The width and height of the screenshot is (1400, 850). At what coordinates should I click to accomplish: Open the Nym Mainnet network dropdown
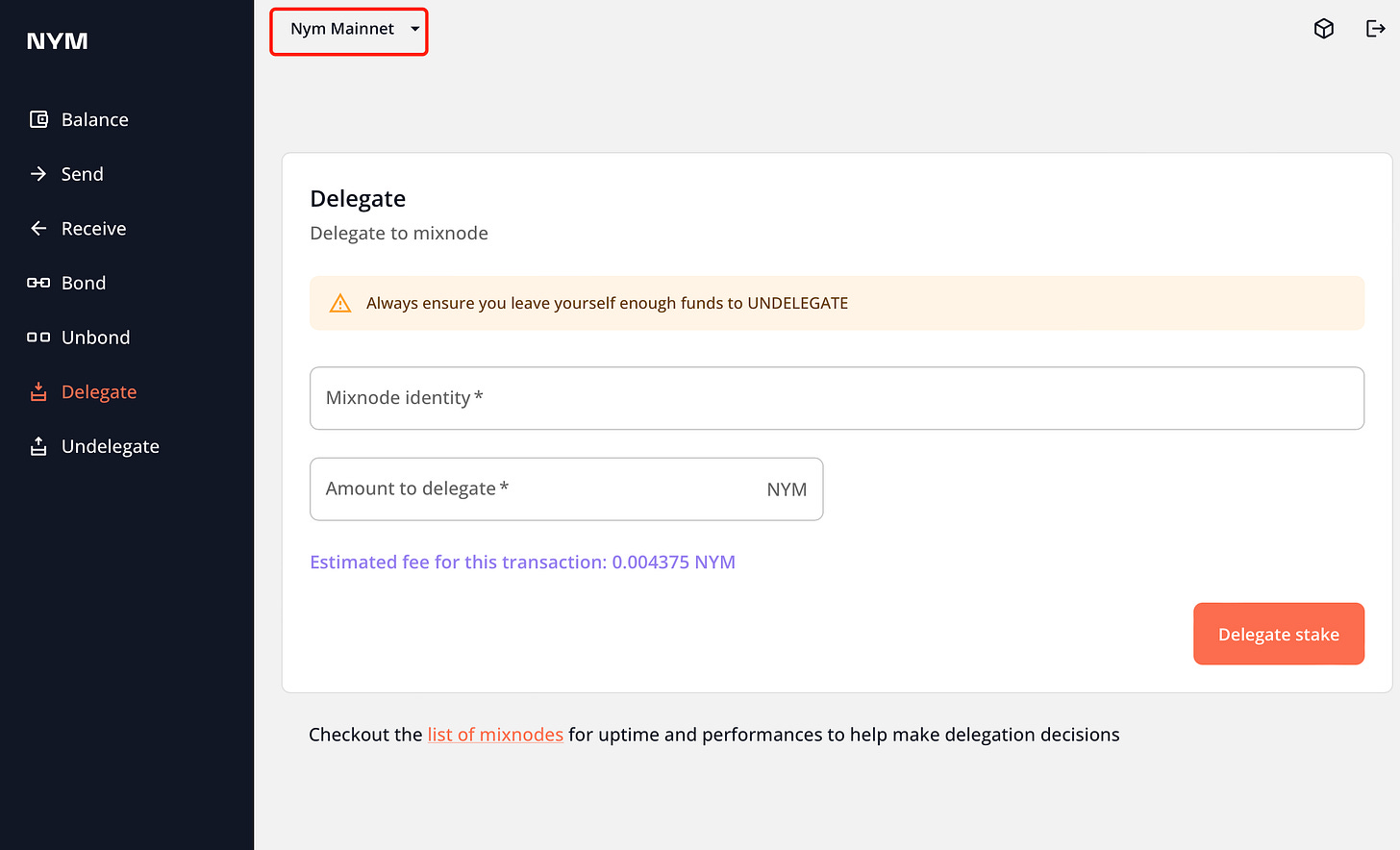[349, 32]
